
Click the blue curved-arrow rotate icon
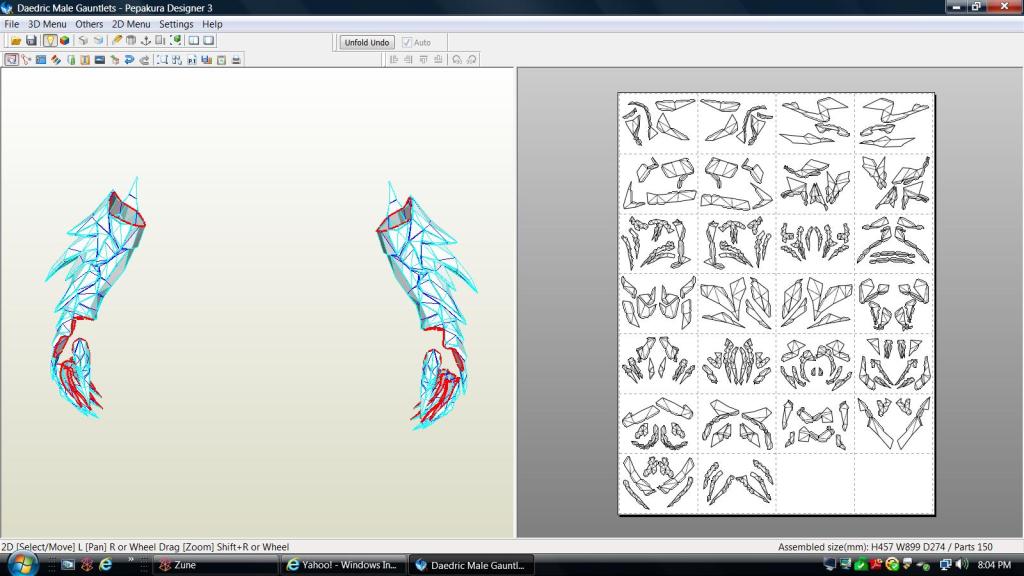(x=129, y=59)
